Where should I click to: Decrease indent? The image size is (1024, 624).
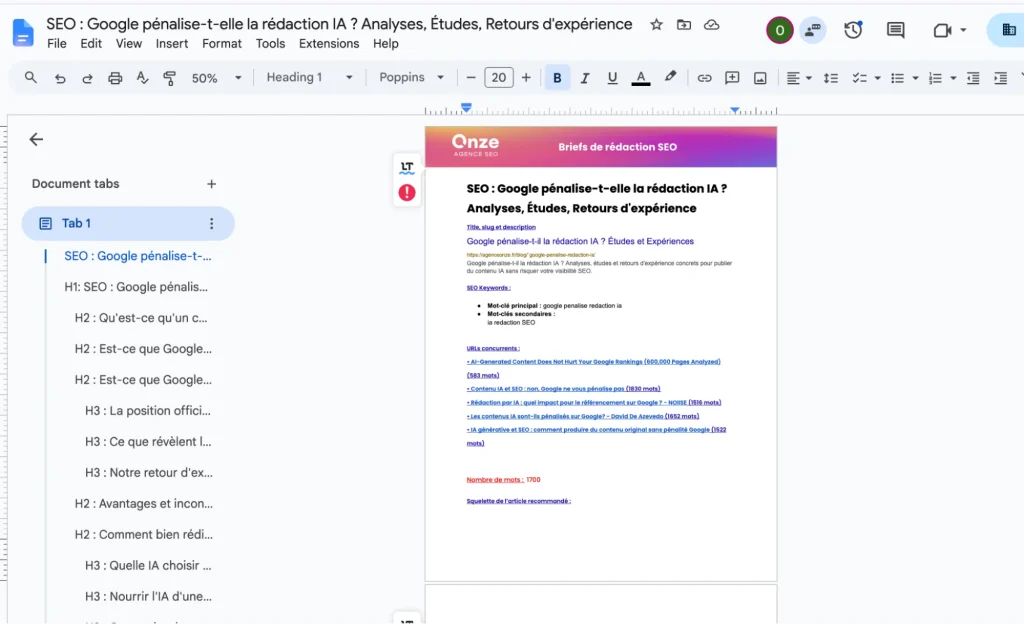coord(973,78)
